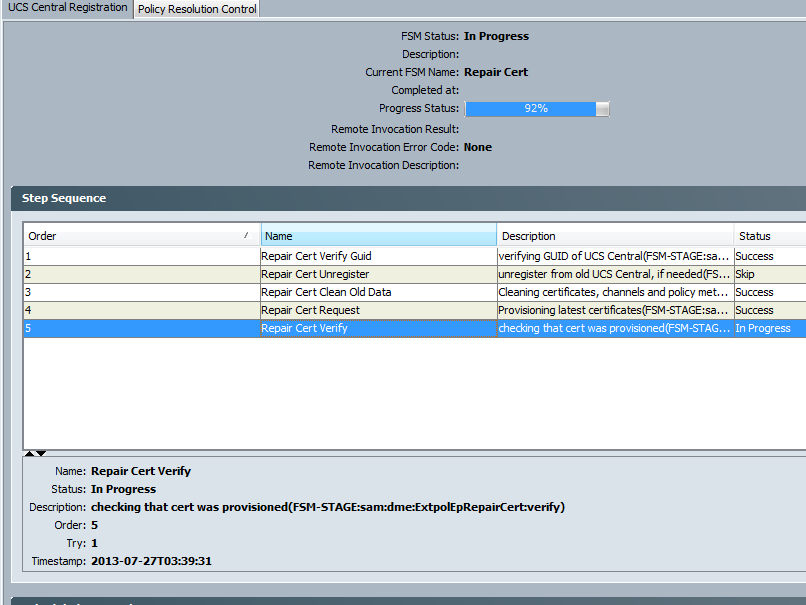The image size is (806, 605).
Task: Click the 'Provisioning latest certificates' description cell
Action: click(x=615, y=310)
